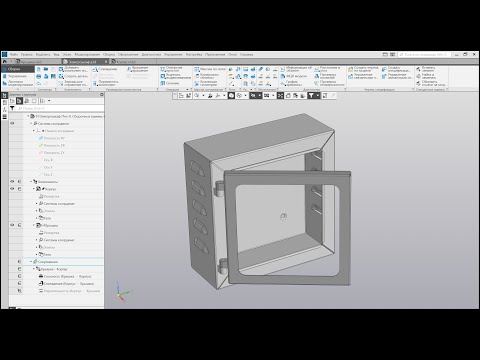Collapse the Крышка component node

click(34, 225)
